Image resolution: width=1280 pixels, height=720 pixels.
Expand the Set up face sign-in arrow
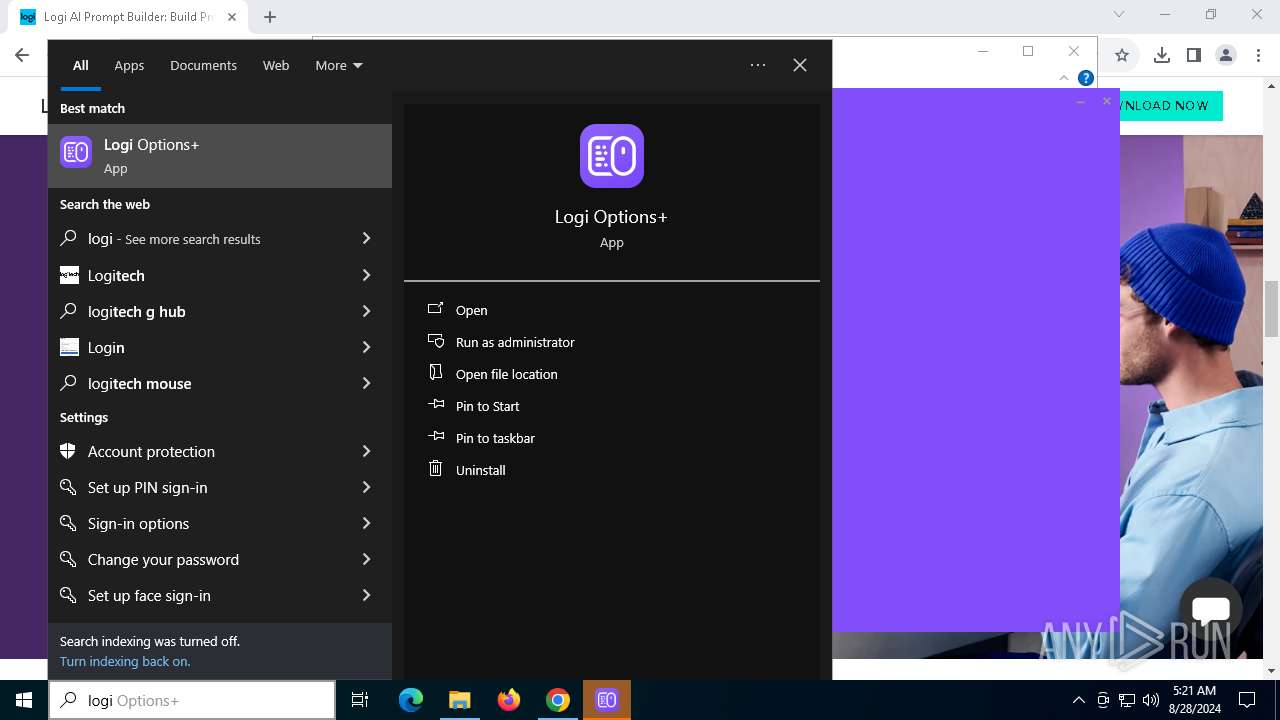366,595
